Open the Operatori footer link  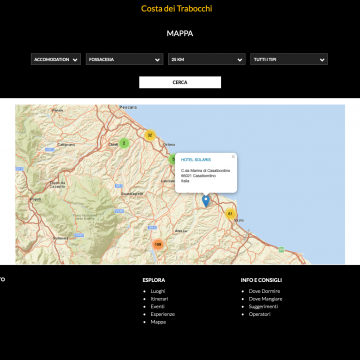pos(260,314)
